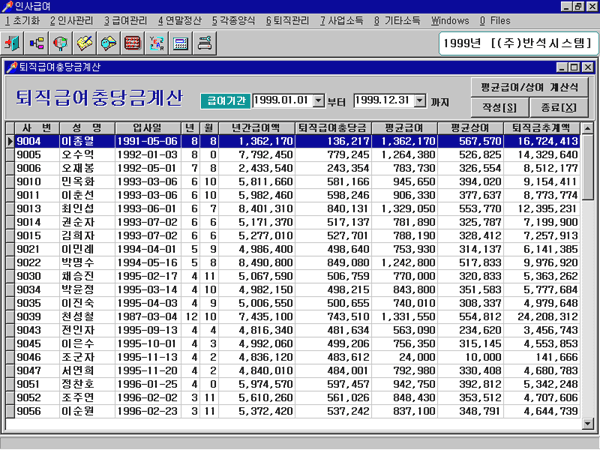Click the table scrollbar down arrow
Image resolution: width=600 pixels, height=450 pixels.
pyautogui.click(x=587, y=424)
